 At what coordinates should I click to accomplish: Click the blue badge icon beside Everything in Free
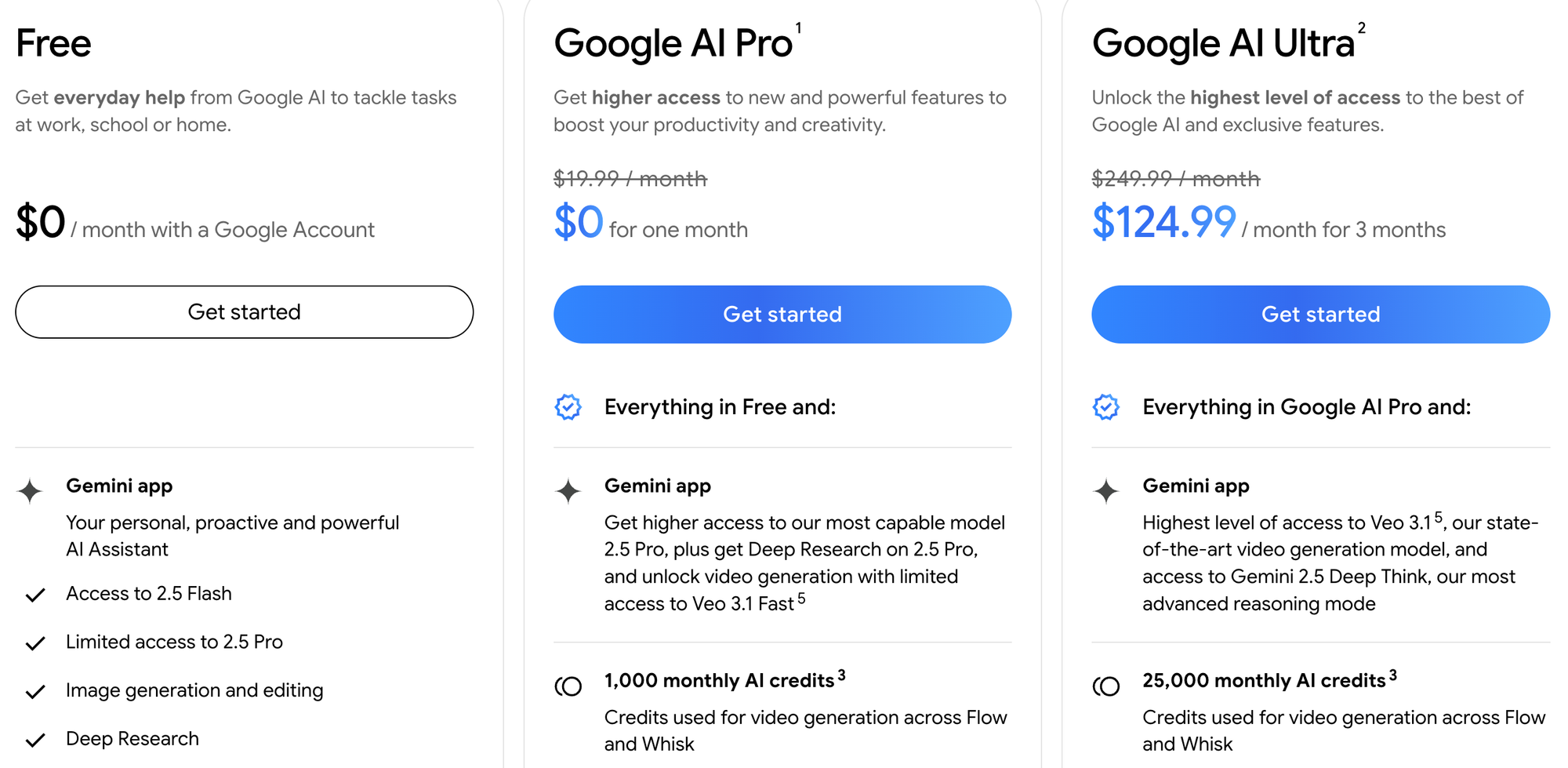(568, 407)
